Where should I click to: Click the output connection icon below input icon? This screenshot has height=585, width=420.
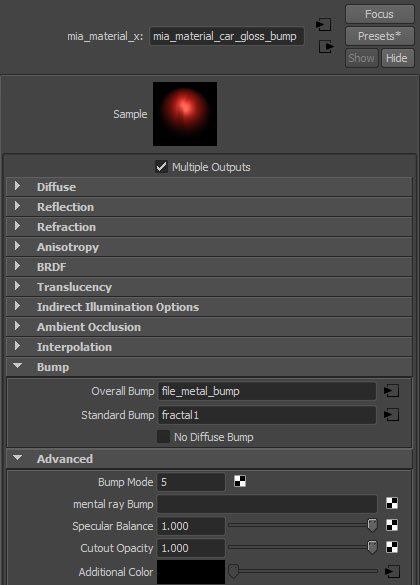[326, 47]
